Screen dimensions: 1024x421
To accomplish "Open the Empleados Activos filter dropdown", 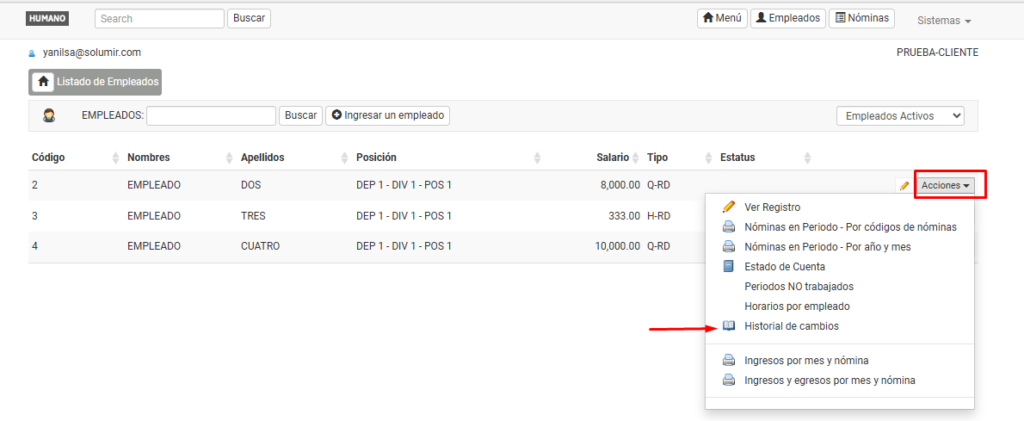I will (x=900, y=116).
